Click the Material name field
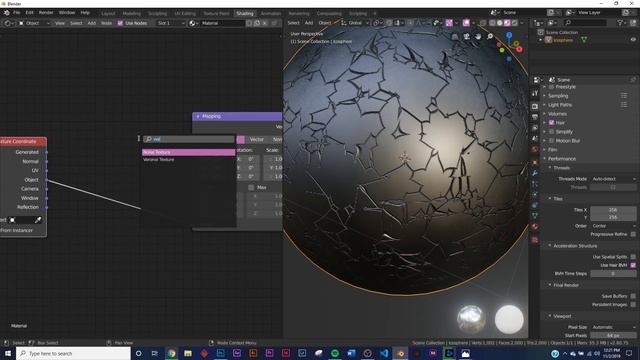 [222, 23]
